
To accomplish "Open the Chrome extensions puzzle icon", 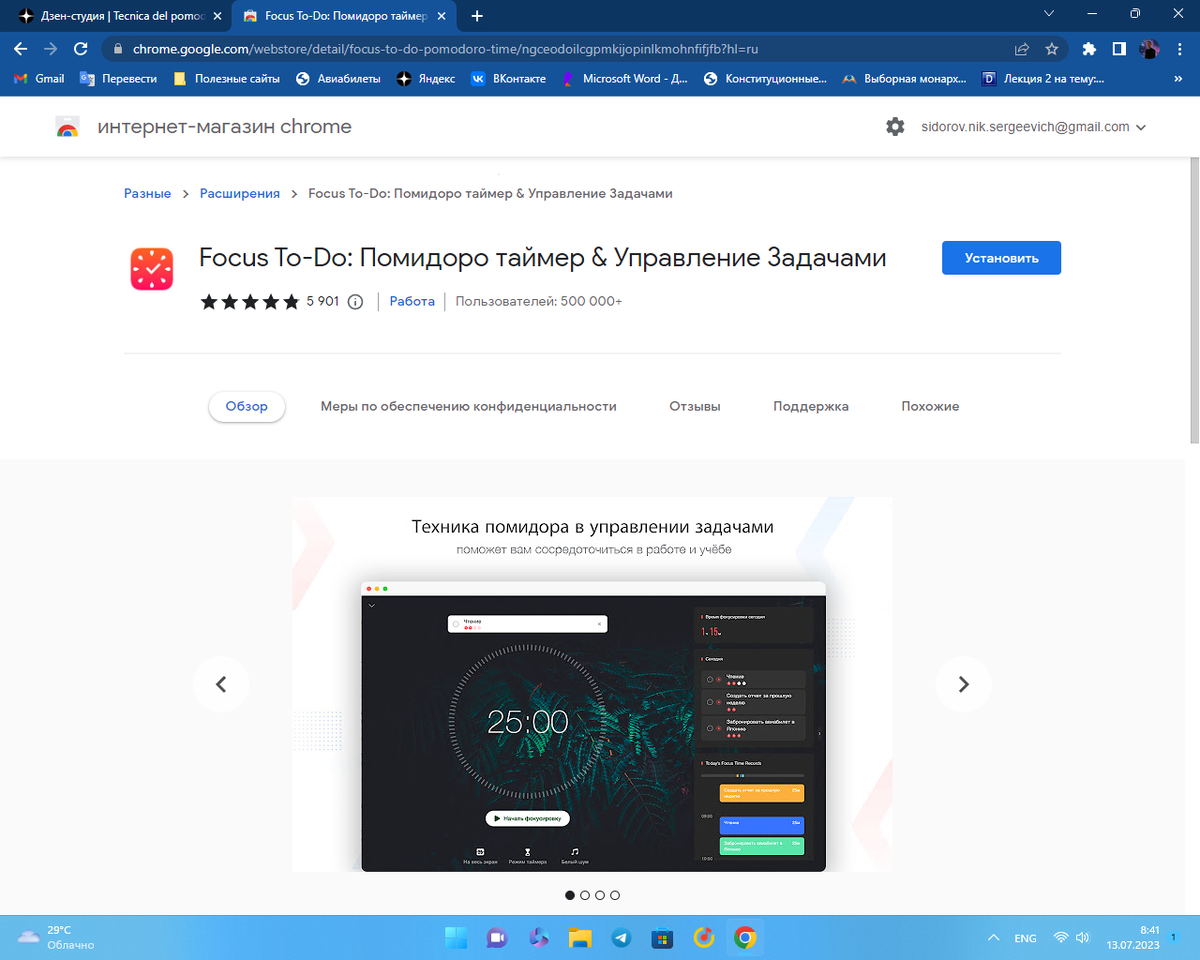I will pos(1090,48).
